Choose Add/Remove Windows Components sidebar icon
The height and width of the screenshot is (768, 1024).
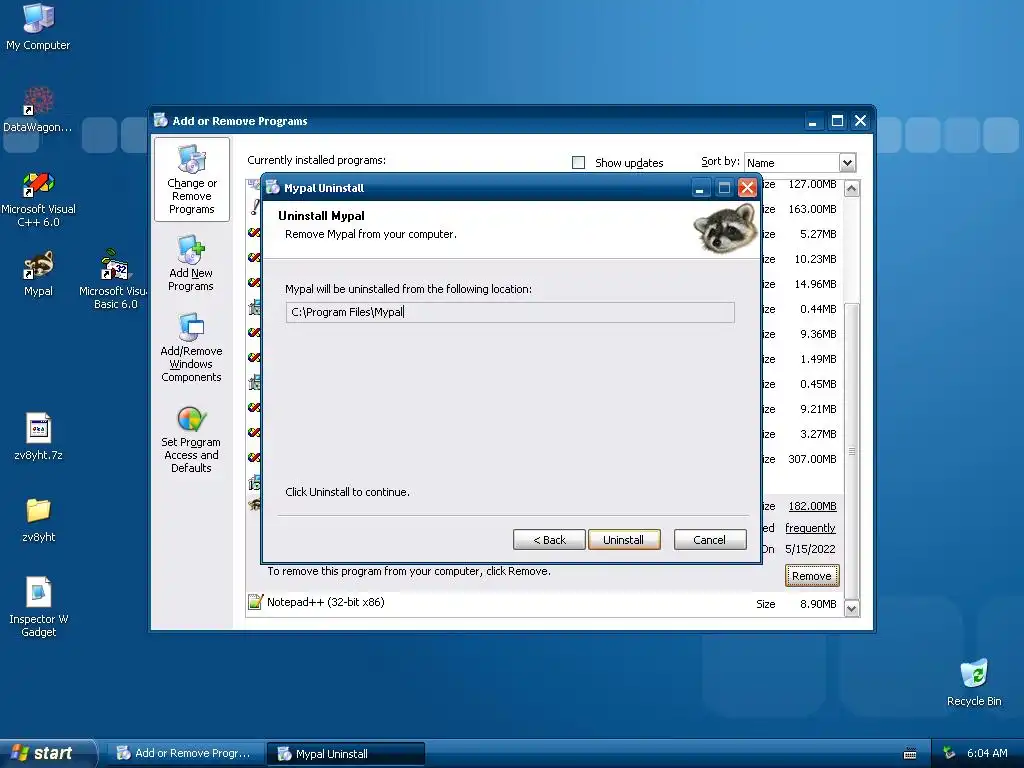point(191,347)
